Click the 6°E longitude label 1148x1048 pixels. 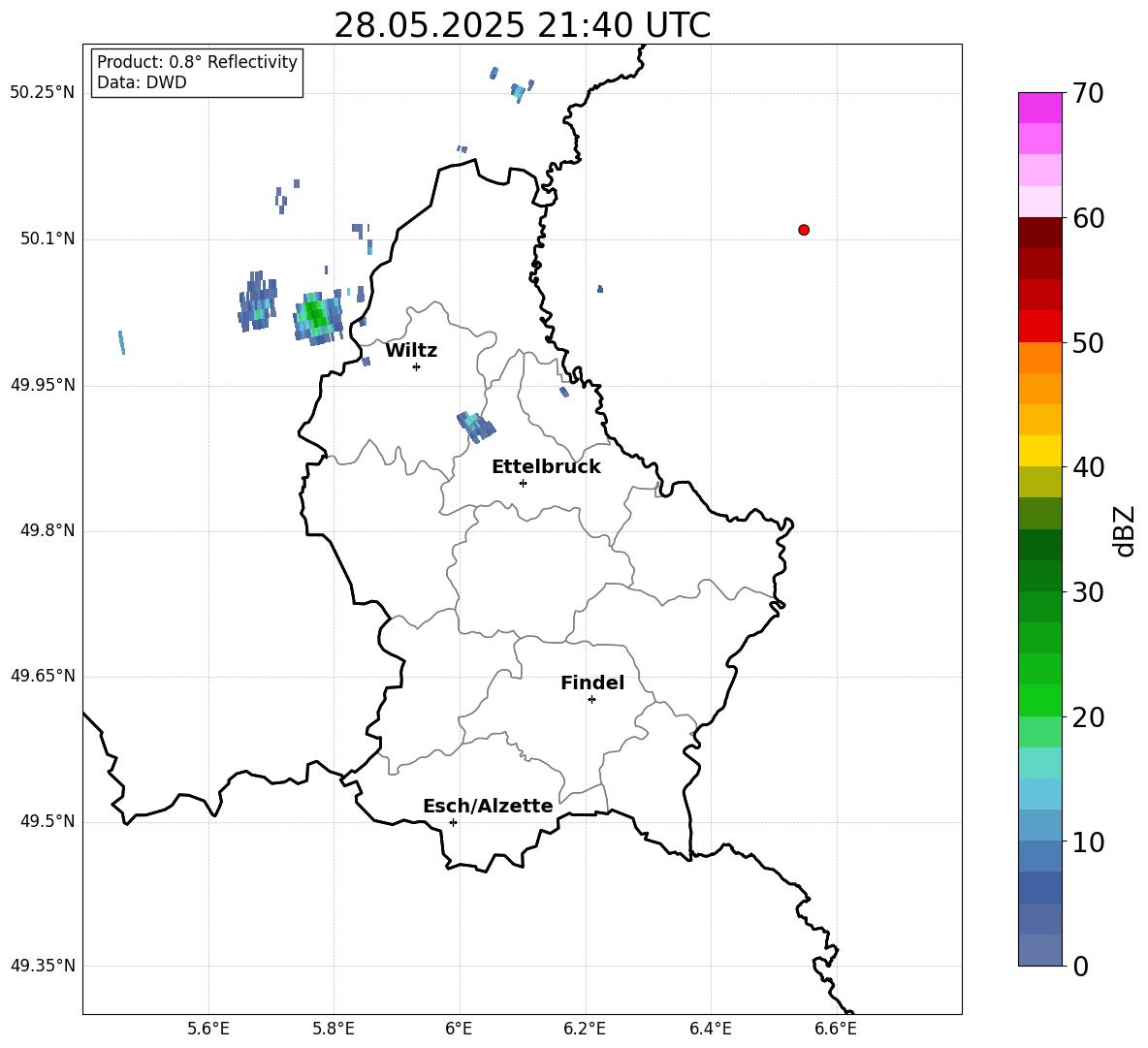pos(459,1029)
